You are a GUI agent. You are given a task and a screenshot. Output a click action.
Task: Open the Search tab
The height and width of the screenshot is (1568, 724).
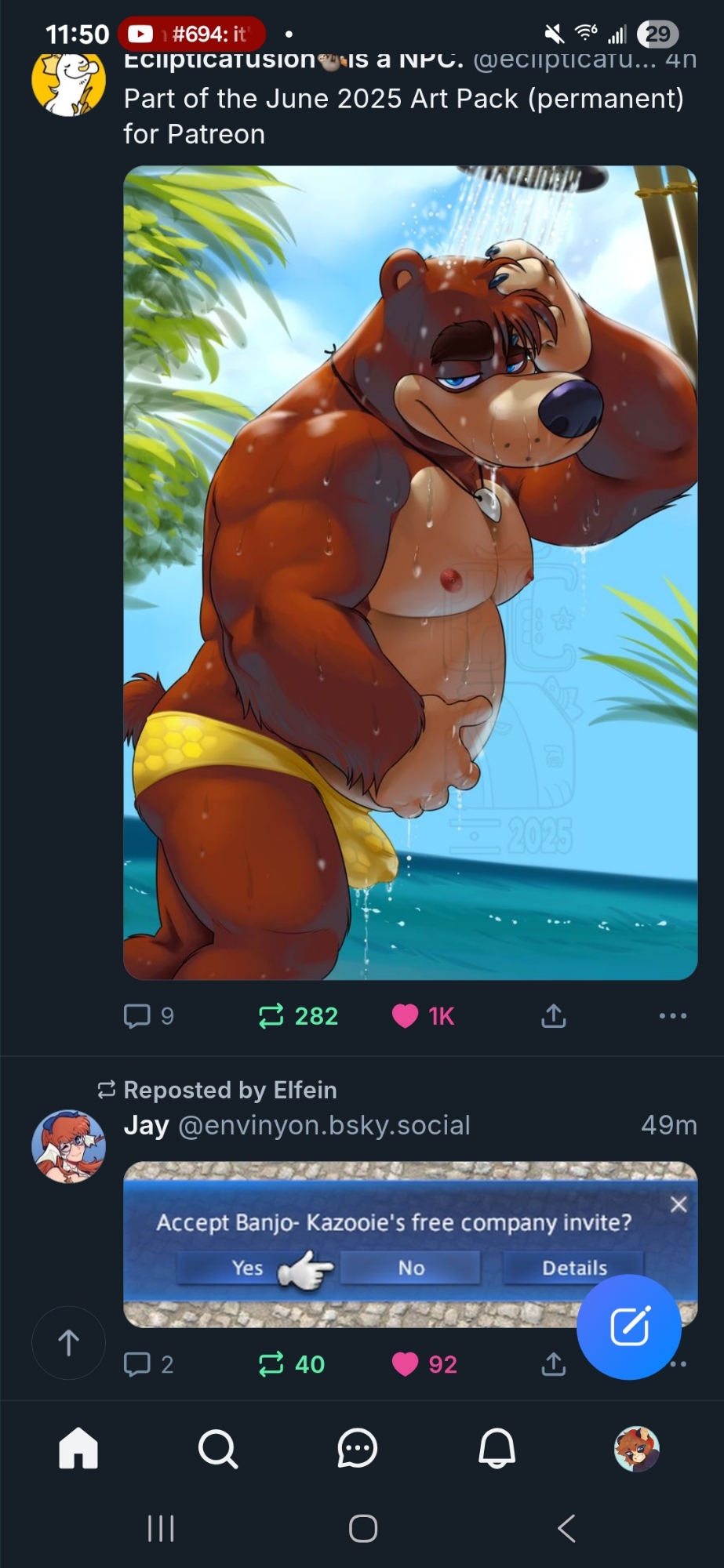tap(217, 1447)
